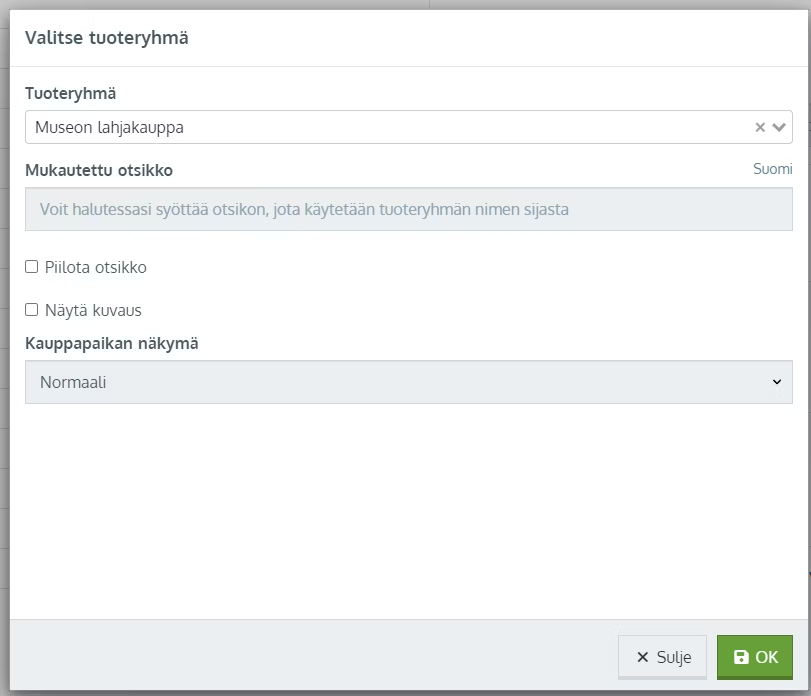Clear the Museon lahjakauppa selection with X icon
Viewport: 811px width, 696px height.
pos(760,127)
